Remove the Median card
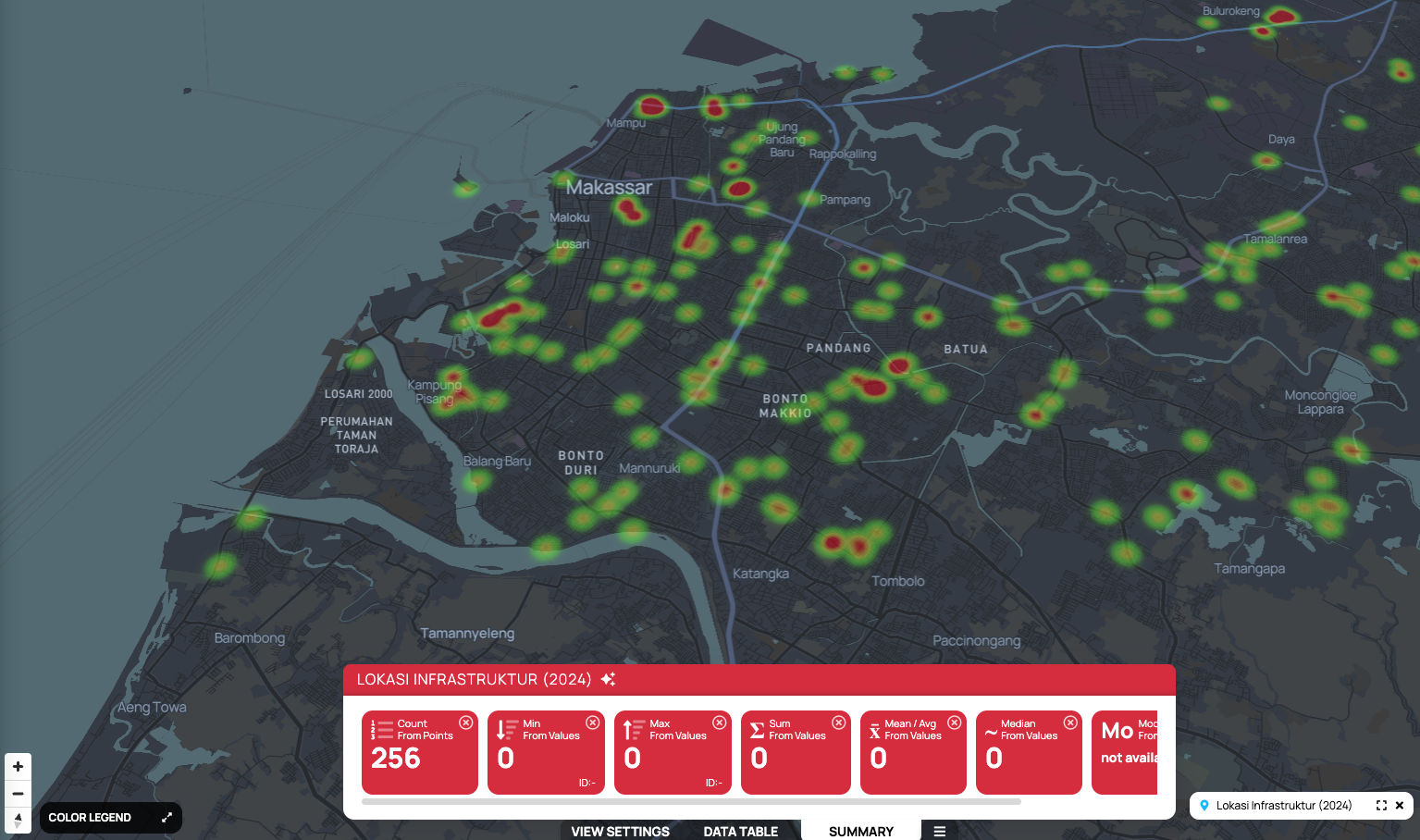 point(1069,723)
